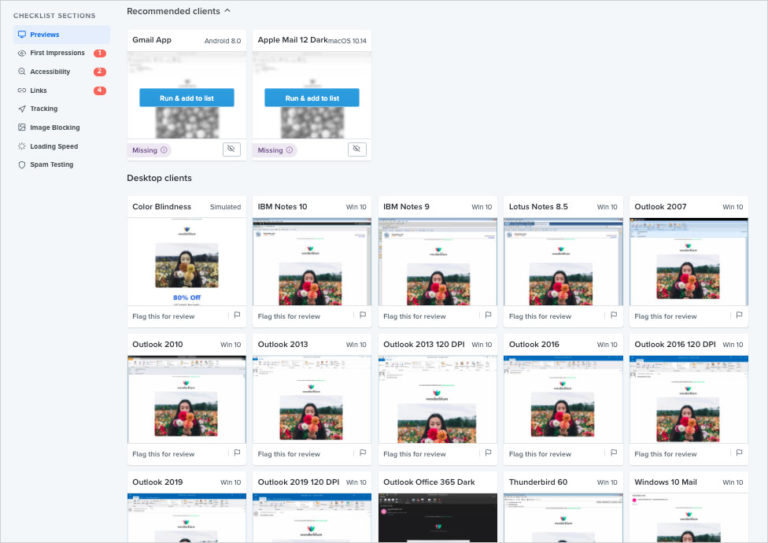
Task: Click the Accessibility magnifier icon
Action: click(x=22, y=71)
